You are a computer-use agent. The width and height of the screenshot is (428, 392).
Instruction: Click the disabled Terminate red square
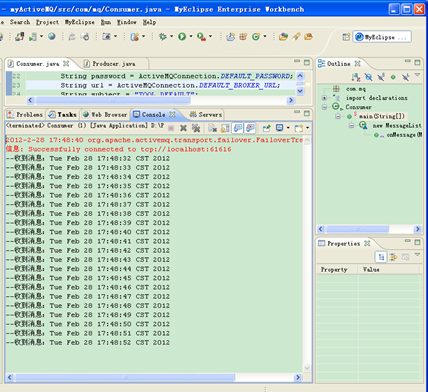[x=171, y=128]
